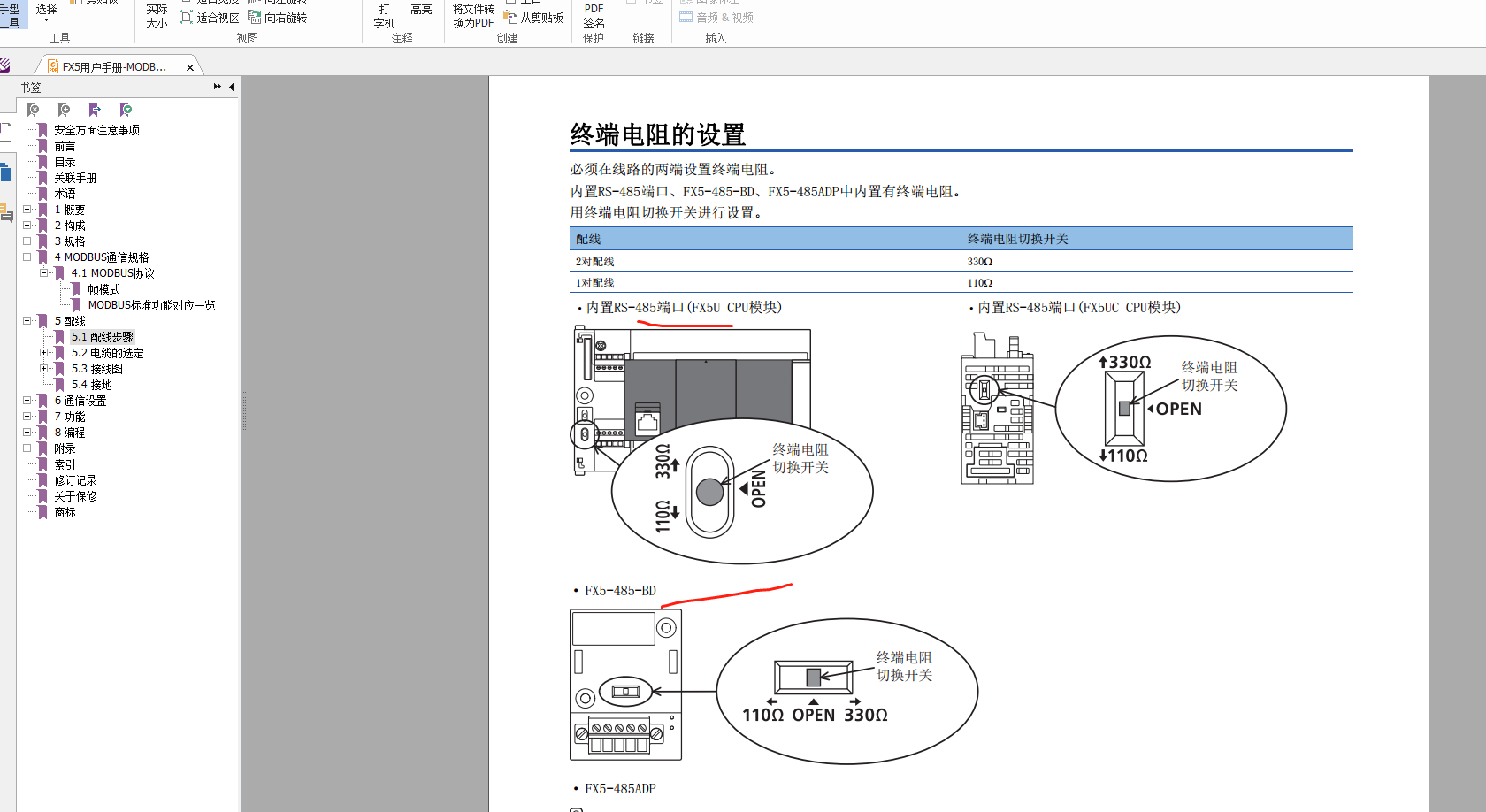Click the 适合视区 fit-view icon
The width and height of the screenshot is (1486, 812).
click(x=187, y=18)
